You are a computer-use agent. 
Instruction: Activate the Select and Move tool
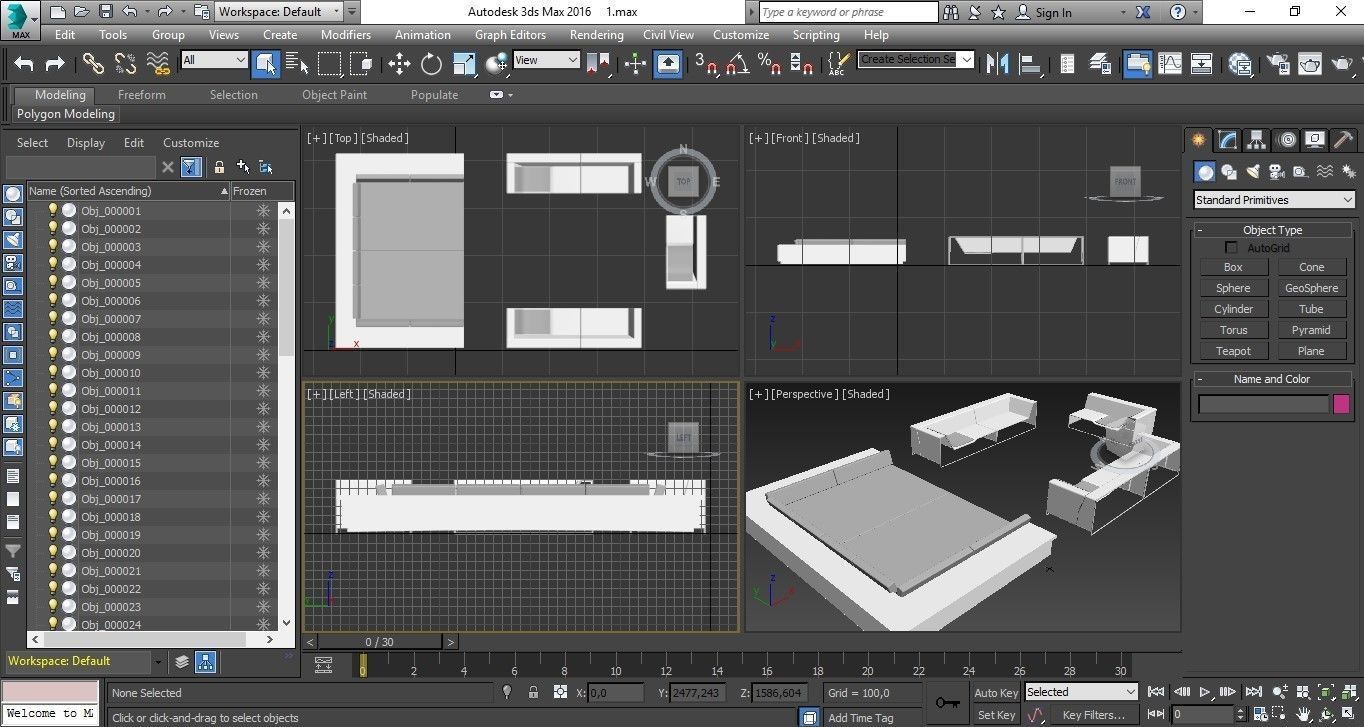click(399, 63)
